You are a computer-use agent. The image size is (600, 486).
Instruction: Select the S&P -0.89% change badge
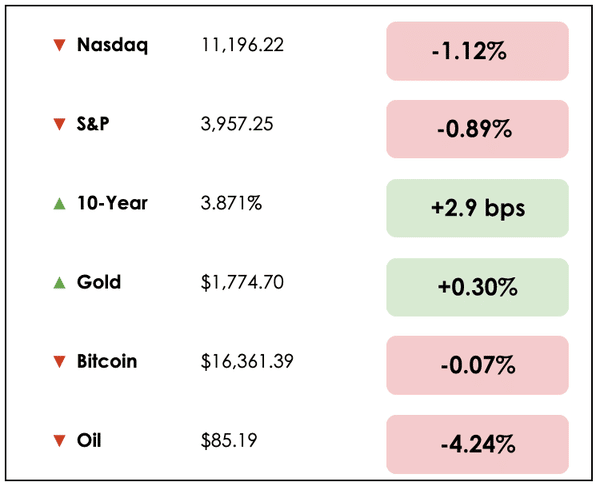[x=477, y=129]
